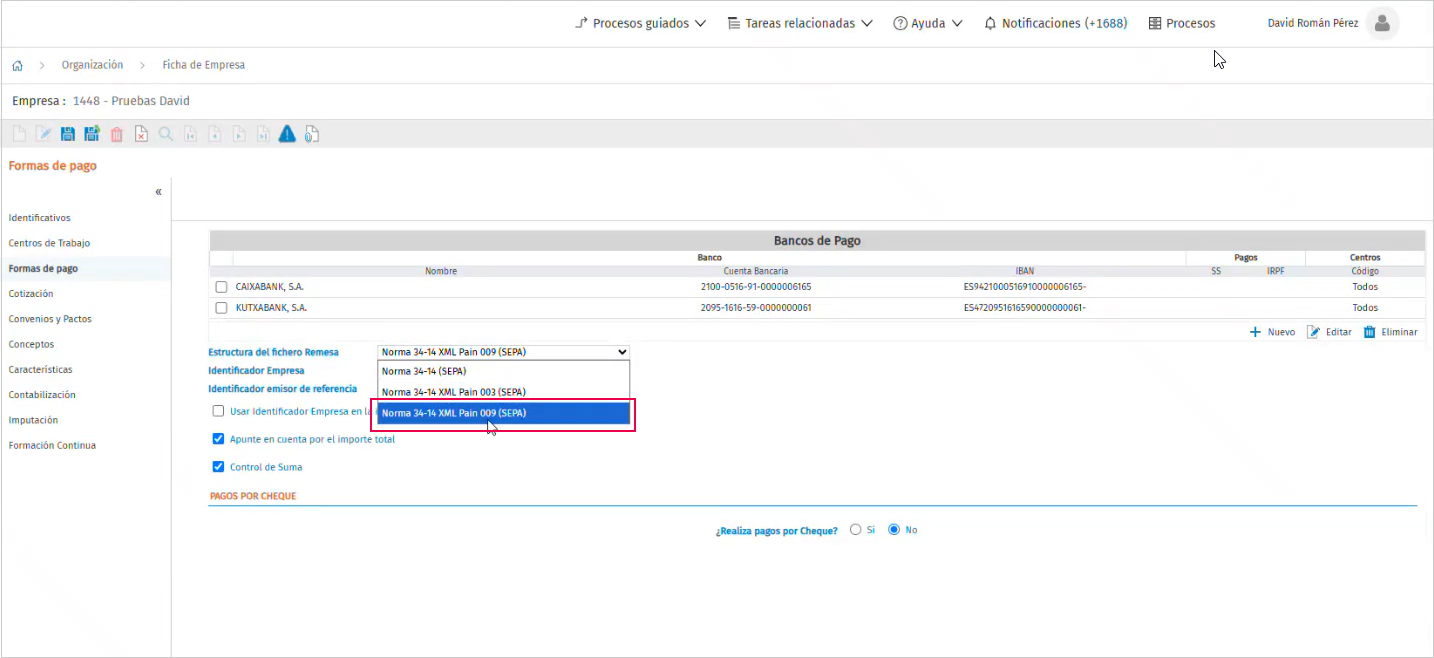Click the Empresa 1448 - Pruebas David text
This screenshot has height=658, width=1434.
coord(101,101)
